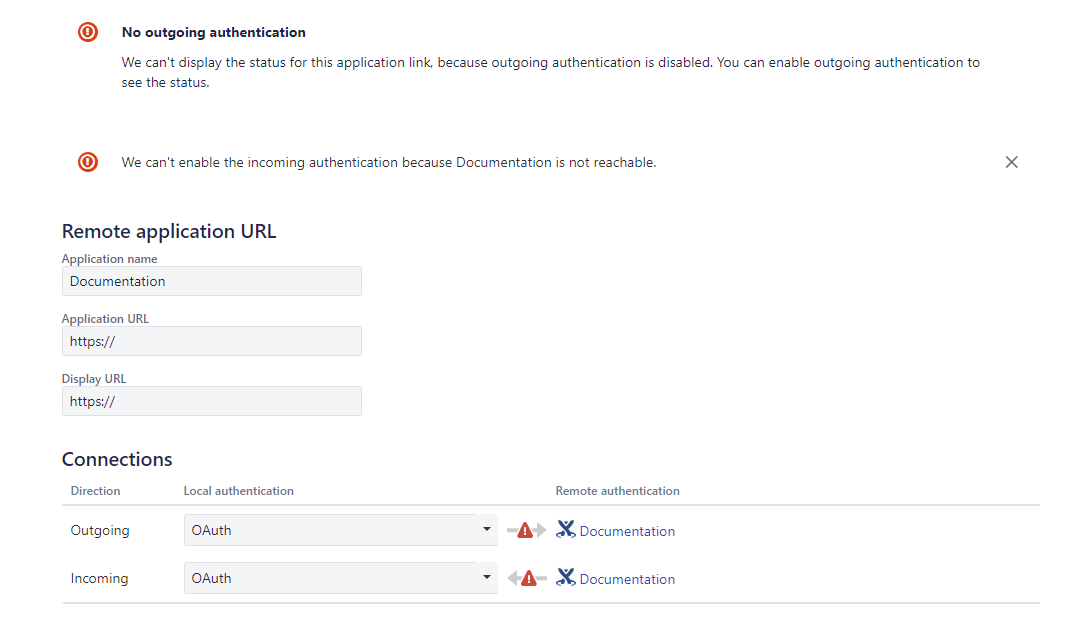Image resolution: width=1071 pixels, height=619 pixels.
Task: Focus the Application name field
Action: (x=212, y=281)
